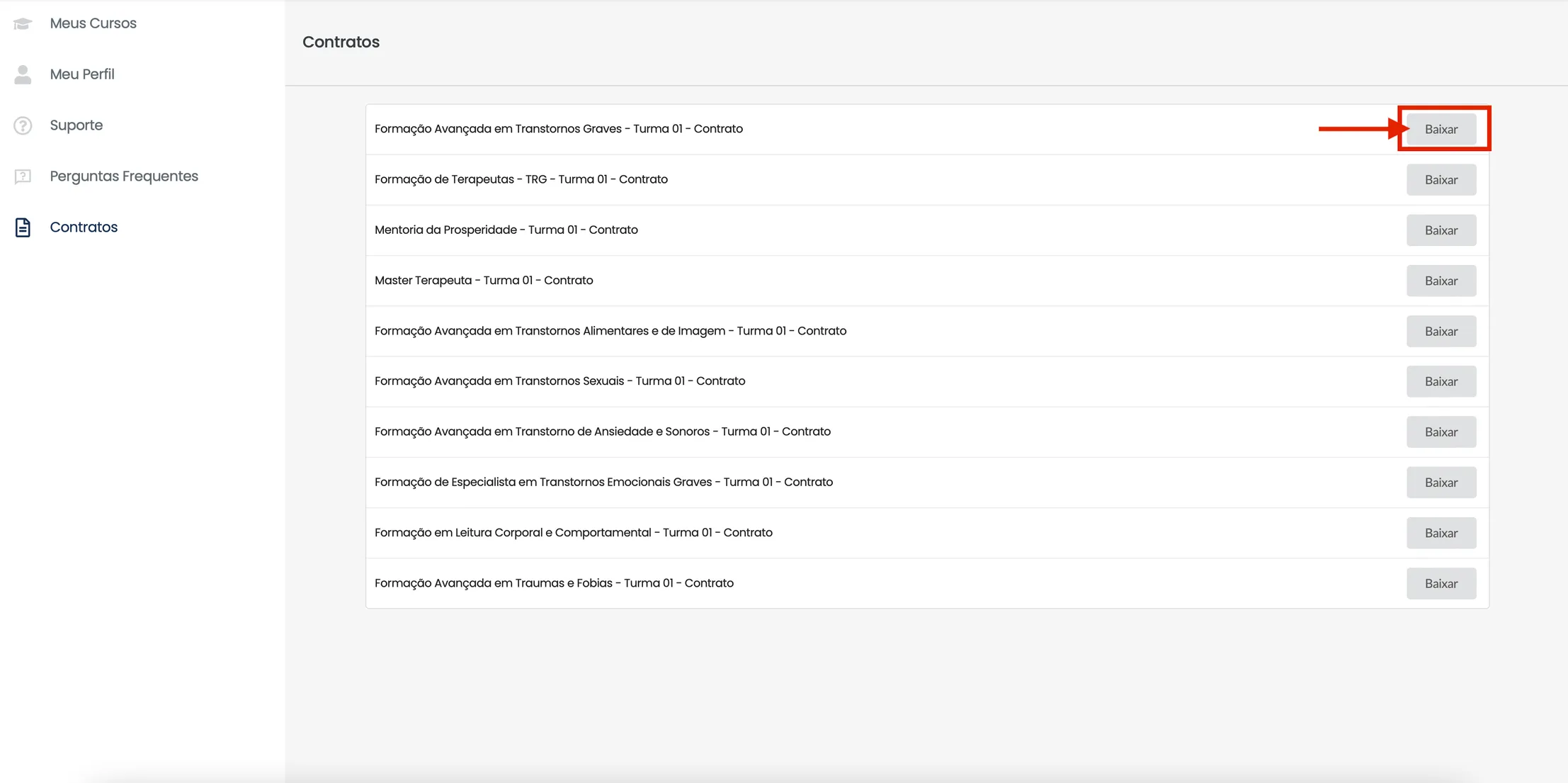The image size is (1568, 783).
Task: Click the Transtorno de Ansiedade e Sonoros text
Action: (x=603, y=432)
